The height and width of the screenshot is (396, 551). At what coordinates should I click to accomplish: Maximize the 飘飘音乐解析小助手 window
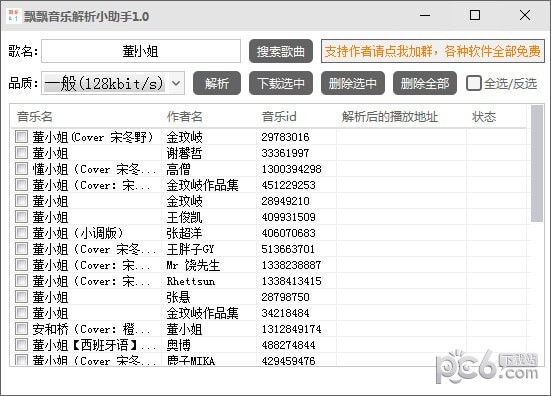pos(475,15)
